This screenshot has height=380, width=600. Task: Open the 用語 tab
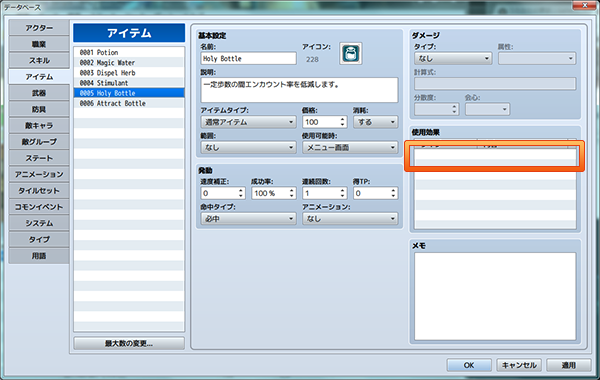[39, 256]
